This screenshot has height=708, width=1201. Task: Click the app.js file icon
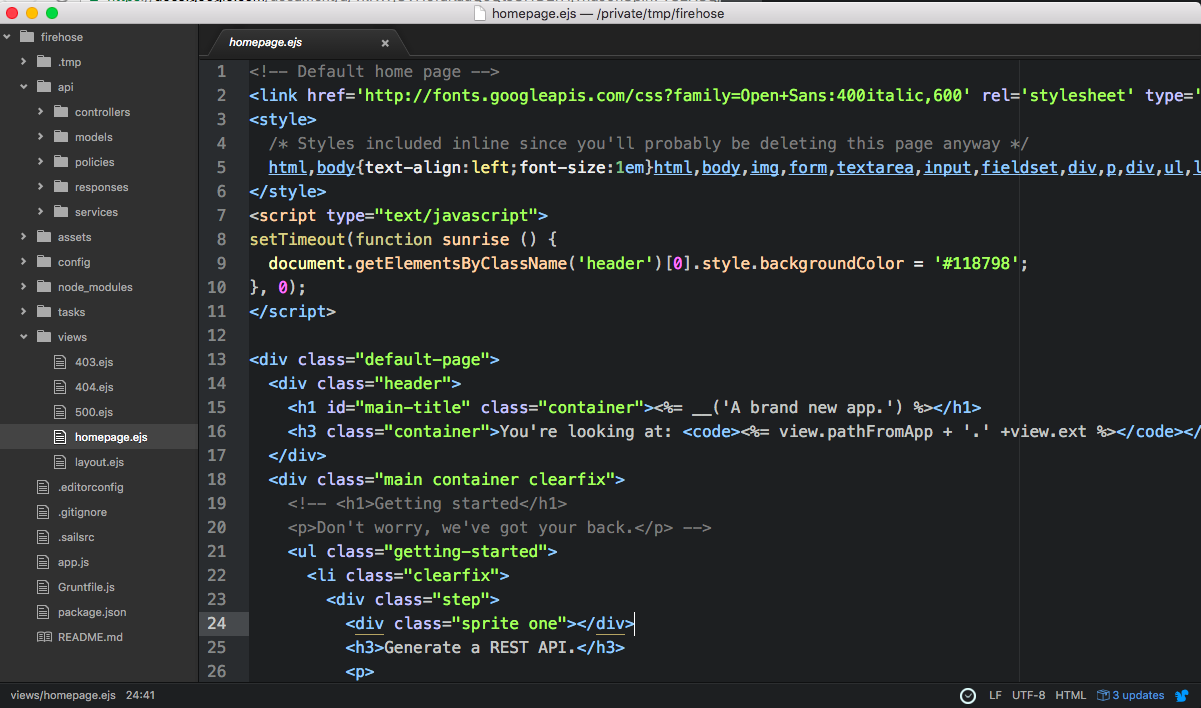[43, 562]
